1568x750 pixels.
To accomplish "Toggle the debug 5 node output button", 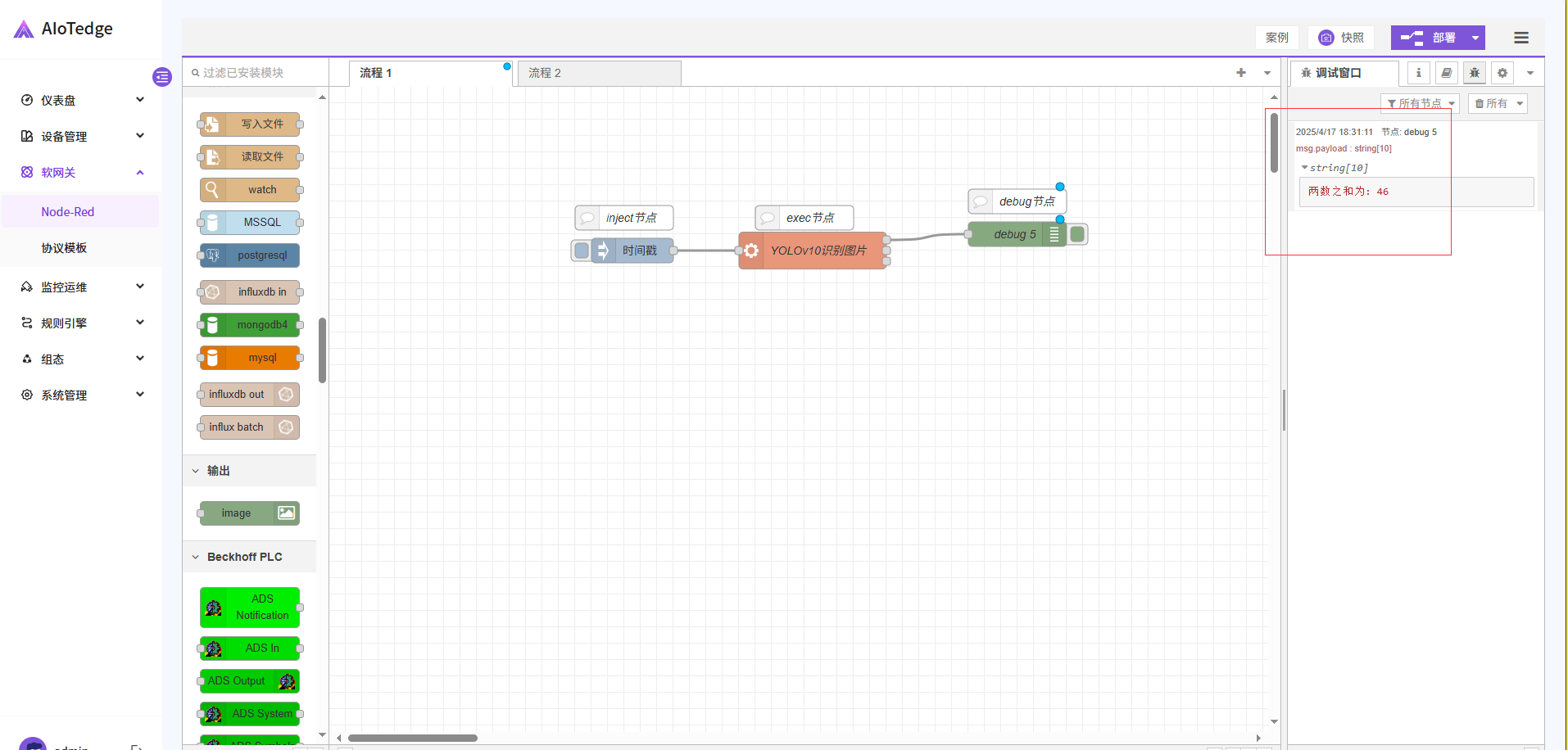I will (1078, 234).
